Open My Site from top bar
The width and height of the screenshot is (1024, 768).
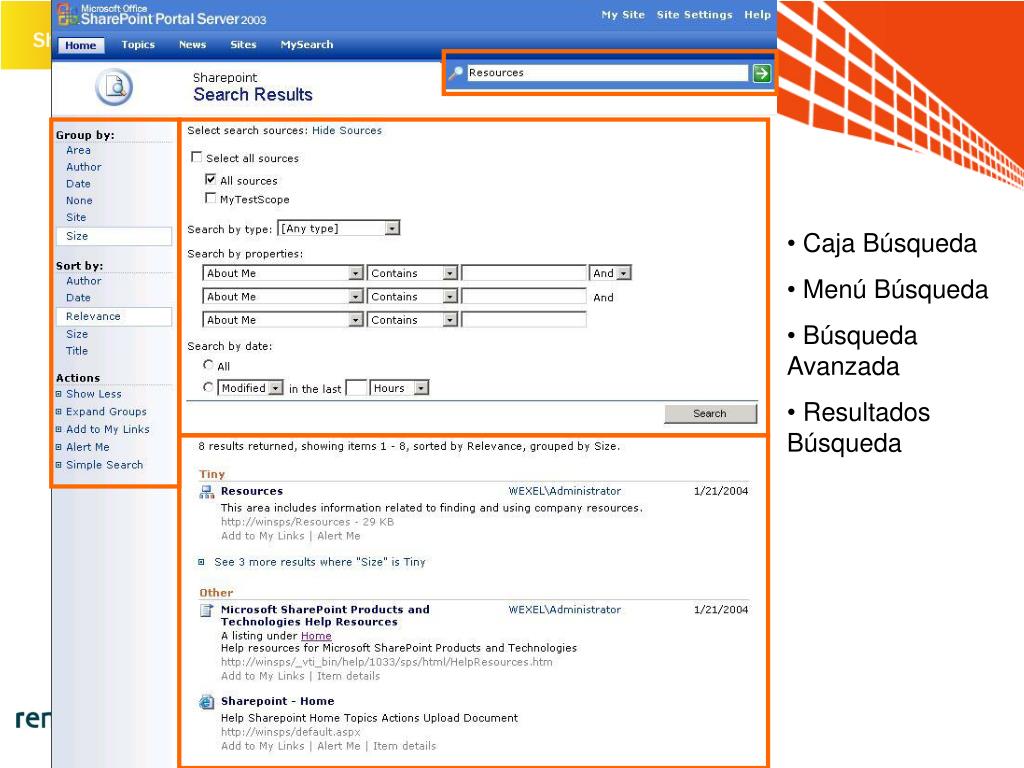623,15
